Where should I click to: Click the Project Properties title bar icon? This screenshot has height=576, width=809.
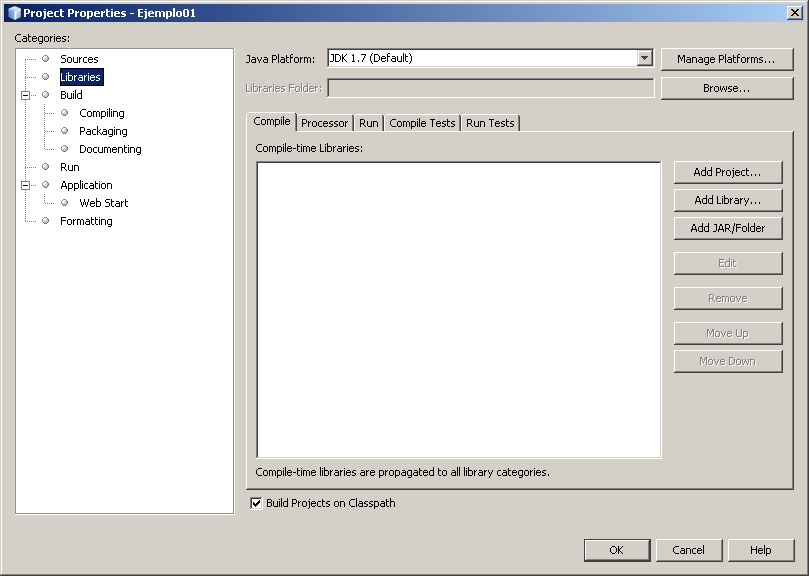coord(14,13)
